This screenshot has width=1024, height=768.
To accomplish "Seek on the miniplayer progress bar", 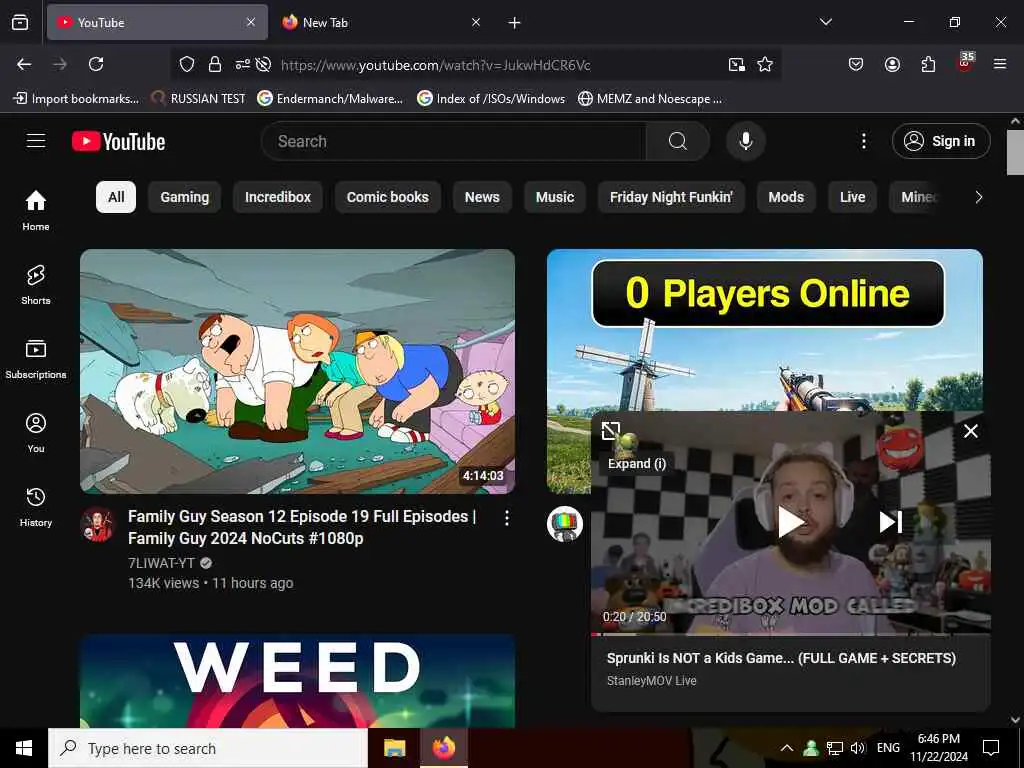I will click(x=790, y=633).
